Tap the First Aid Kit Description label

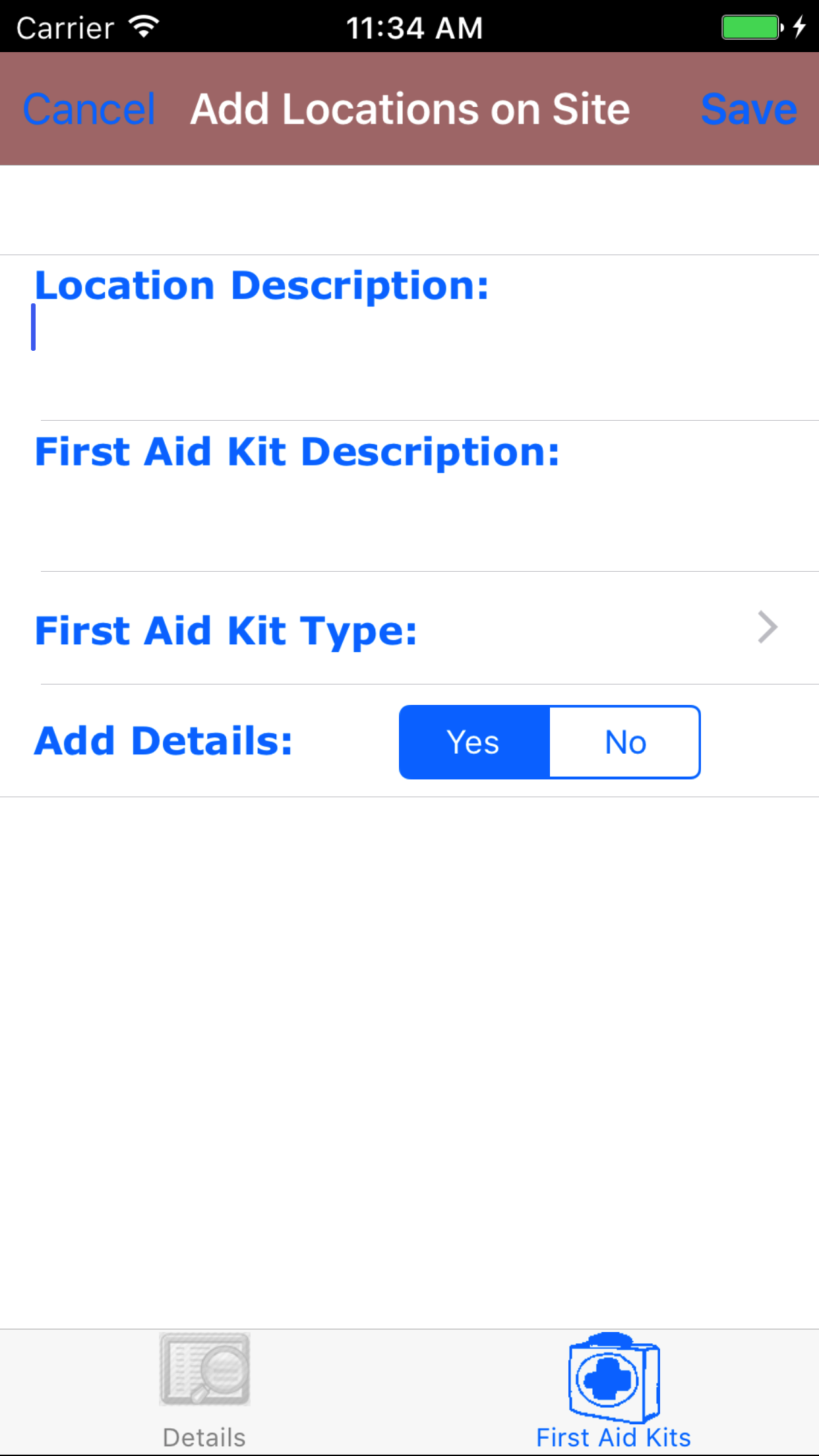pyautogui.click(x=297, y=452)
